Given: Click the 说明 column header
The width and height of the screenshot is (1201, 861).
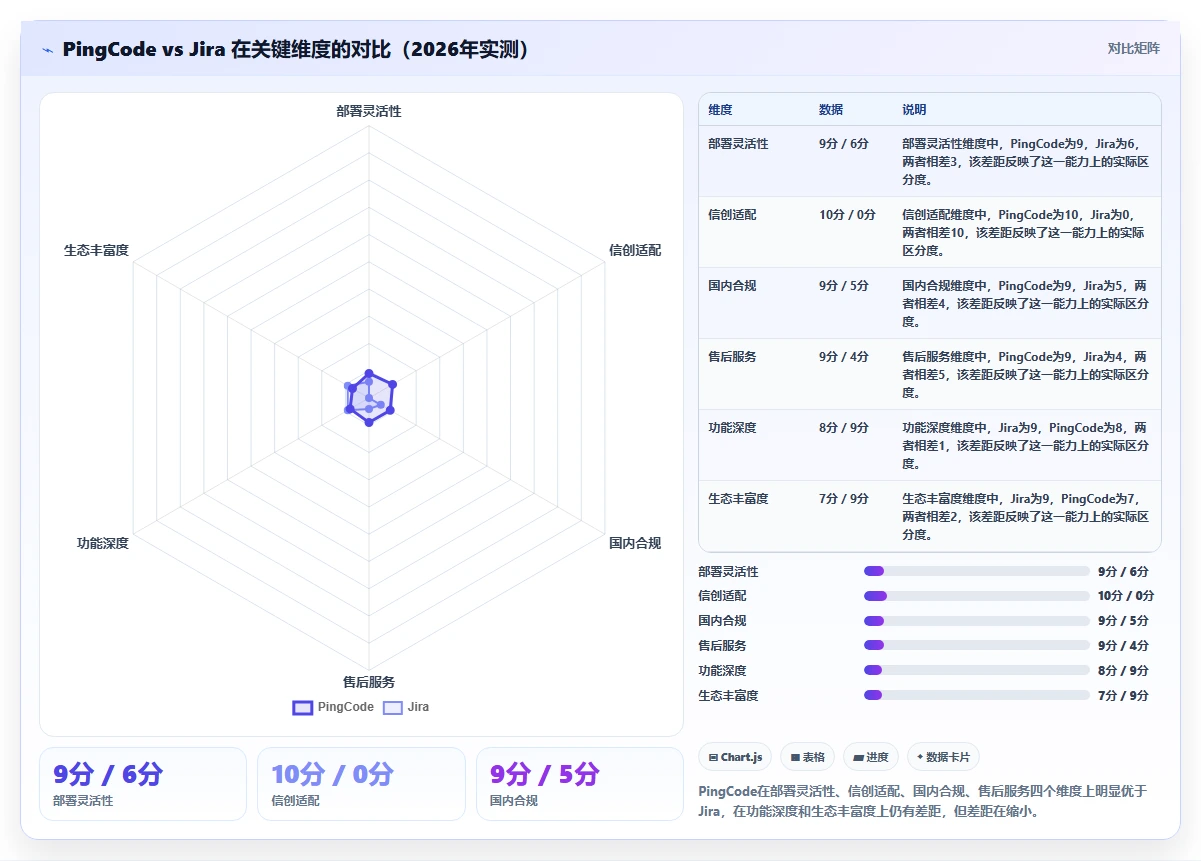Looking at the screenshot, I should click(914, 110).
